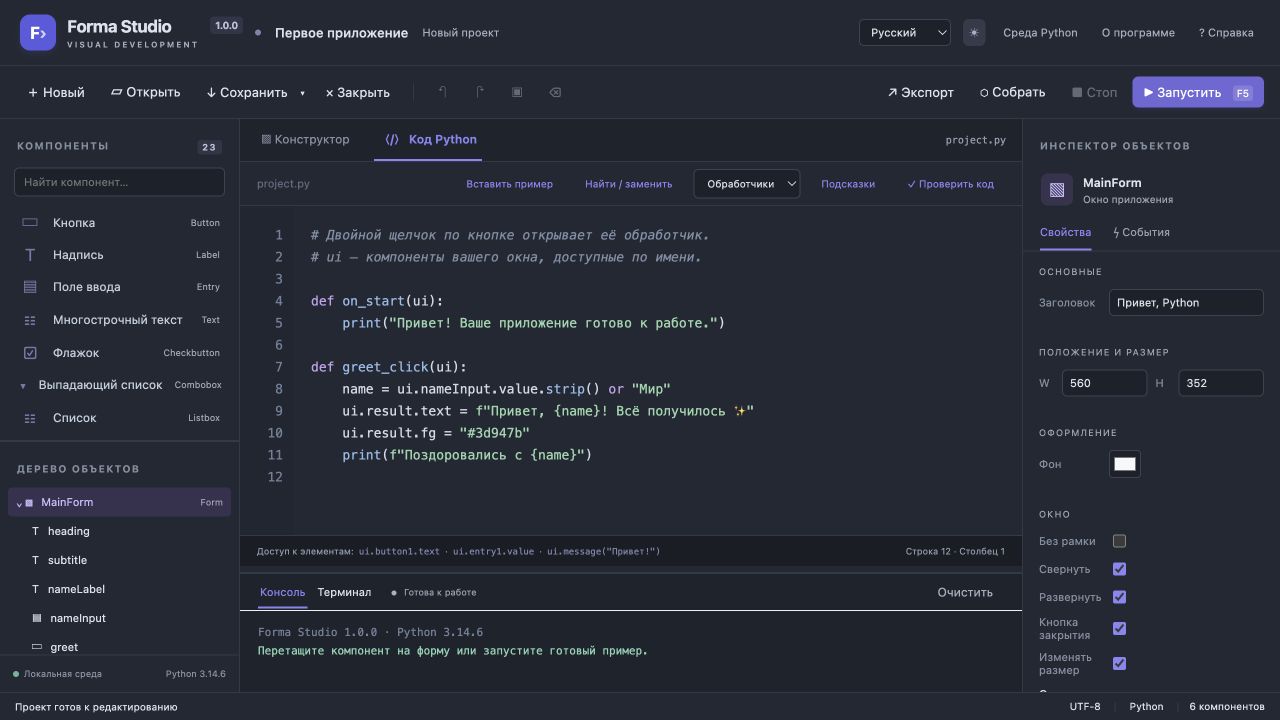Click the MainForm icon in the inspector header
The height and width of the screenshot is (720, 1280).
[1057, 189]
